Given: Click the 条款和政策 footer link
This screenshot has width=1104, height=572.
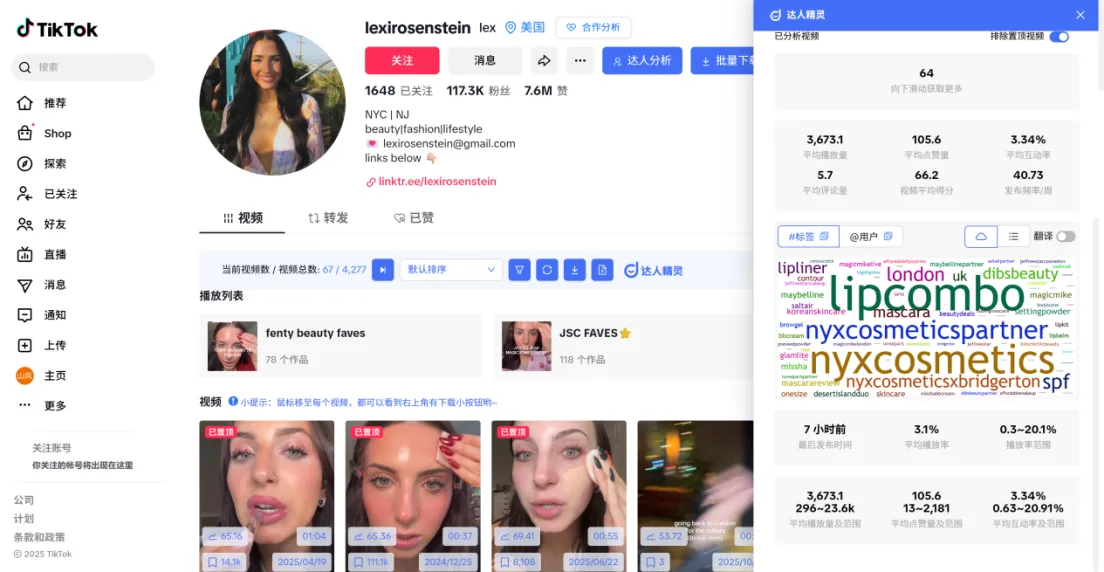Looking at the screenshot, I should (x=39, y=537).
